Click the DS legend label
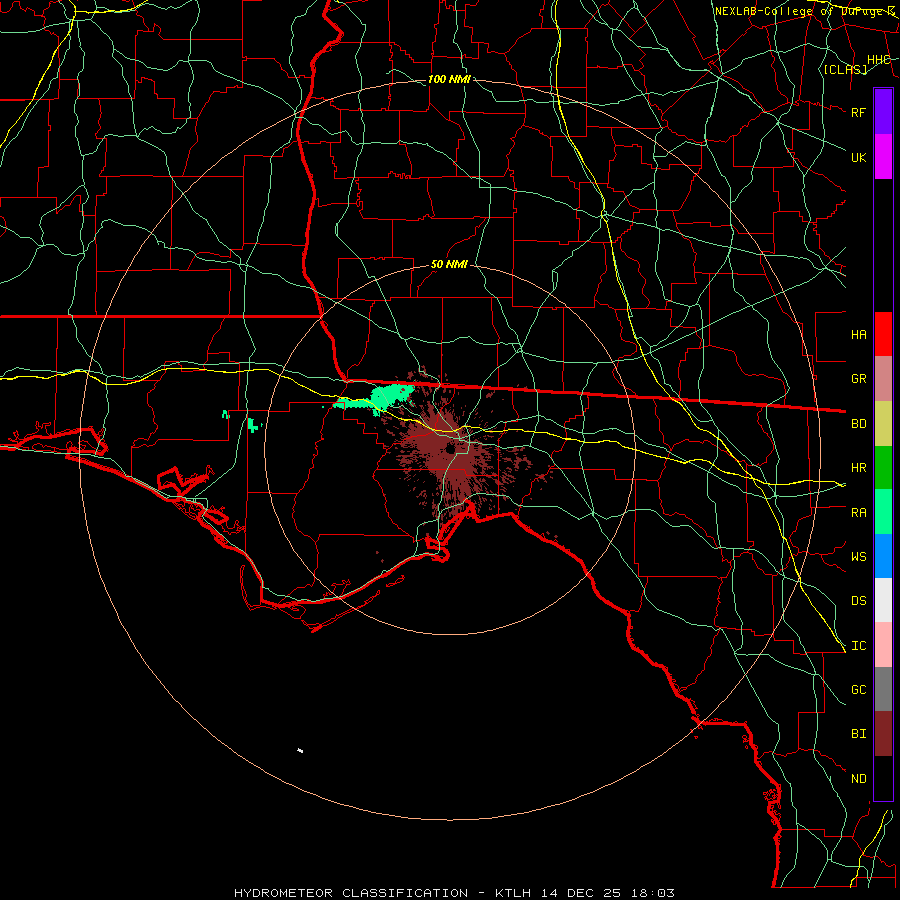Image resolution: width=900 pixels, height=900 pixels. 858,601
